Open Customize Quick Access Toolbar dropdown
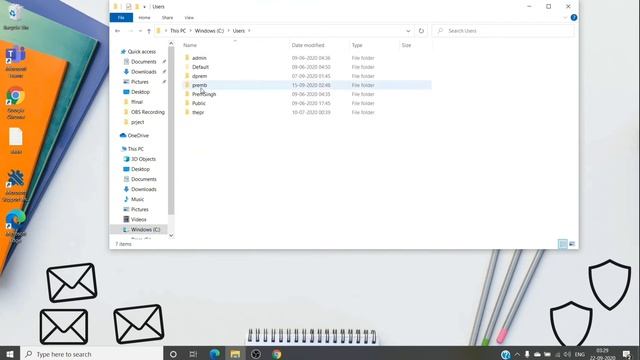This screenshot has width=640, height=360. coord(144,7)
